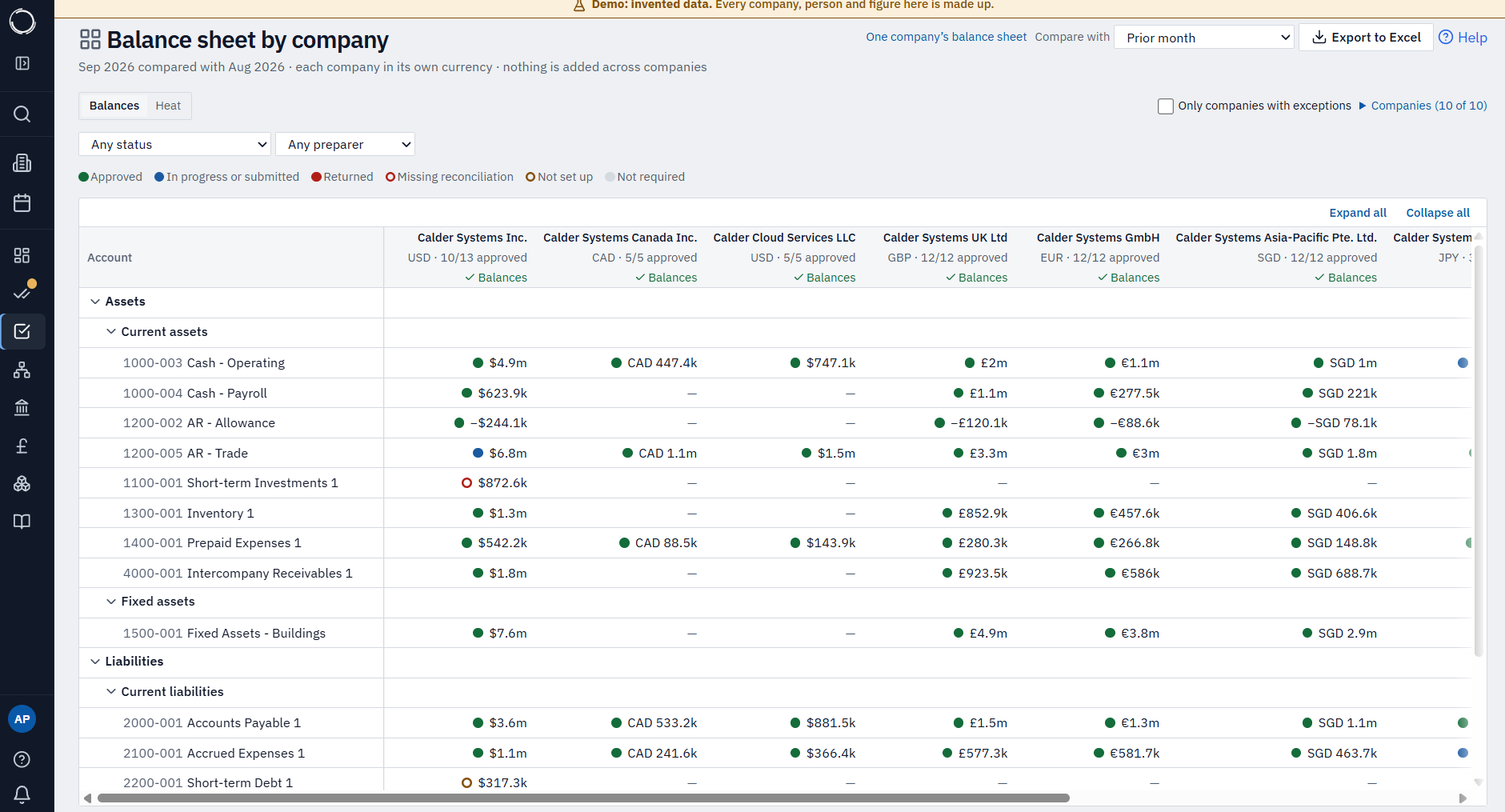Click Expand all
The width and height of the screenshot is (1505, 812).
1358,213
